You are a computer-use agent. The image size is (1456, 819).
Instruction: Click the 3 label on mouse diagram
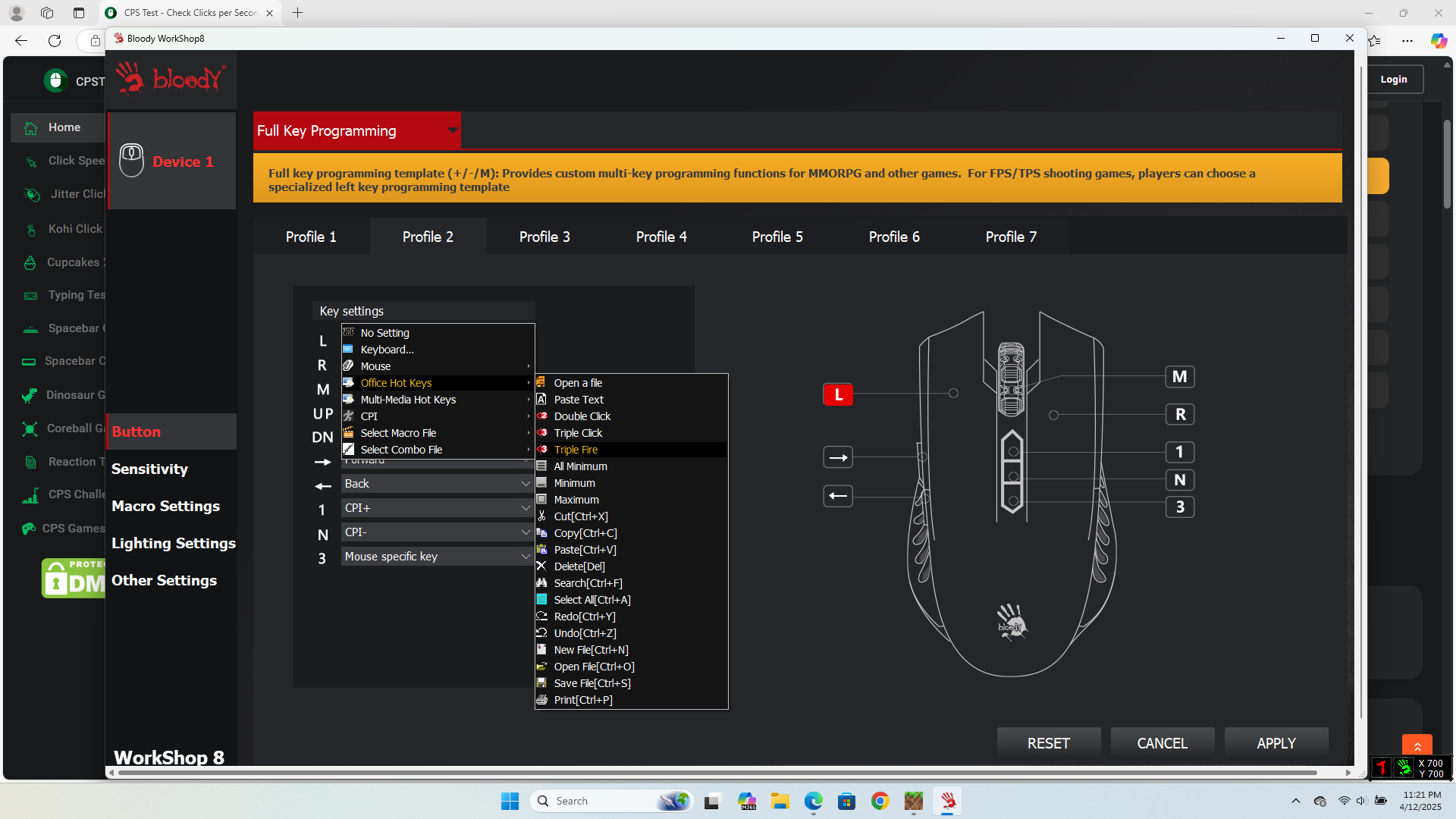(1180, 507)
